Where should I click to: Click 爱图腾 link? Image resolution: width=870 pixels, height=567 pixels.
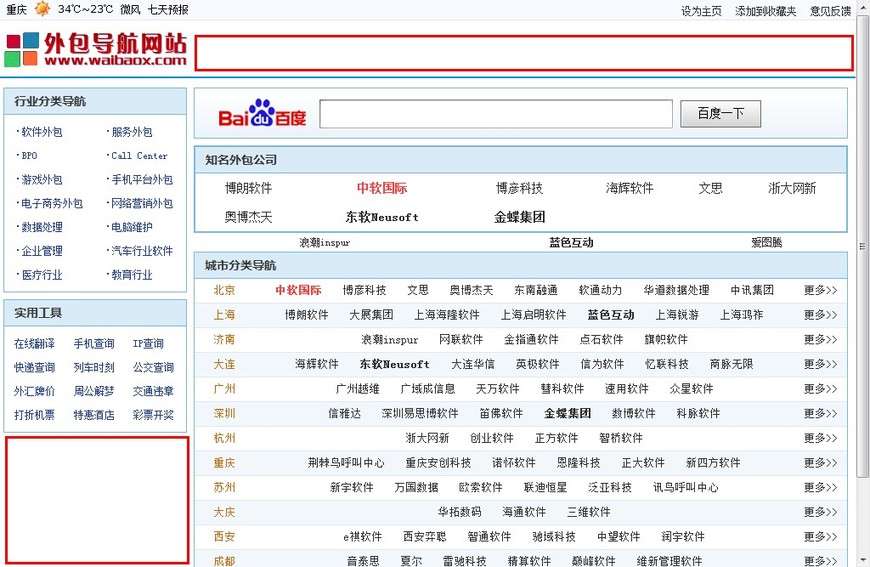[x=767, y=242]
